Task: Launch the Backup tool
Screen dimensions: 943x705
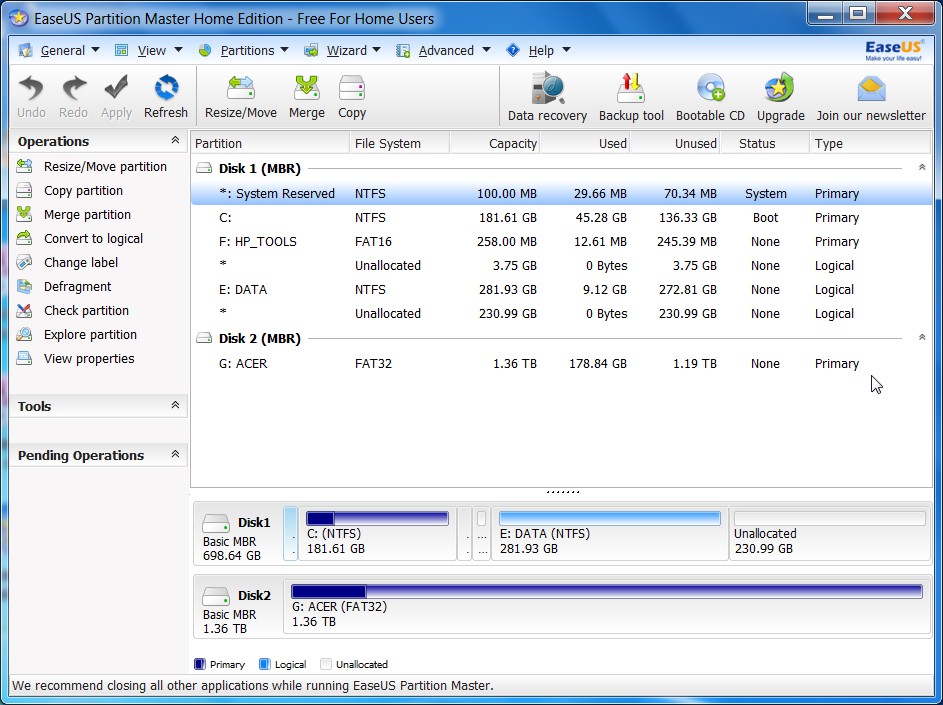Action: pos(631,95)
